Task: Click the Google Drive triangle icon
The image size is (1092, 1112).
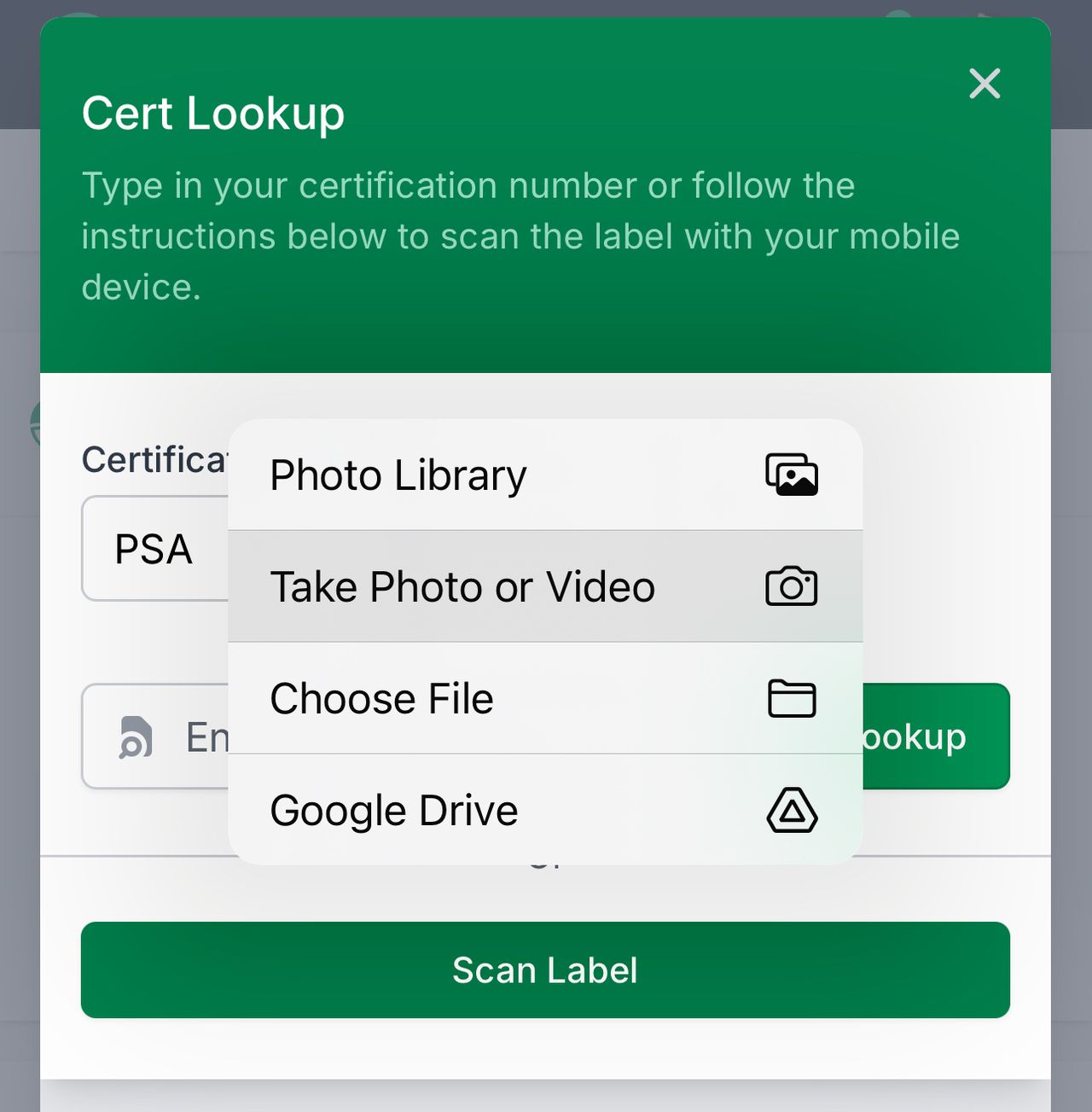Action: pyautogui.click(x=792, y=810)
